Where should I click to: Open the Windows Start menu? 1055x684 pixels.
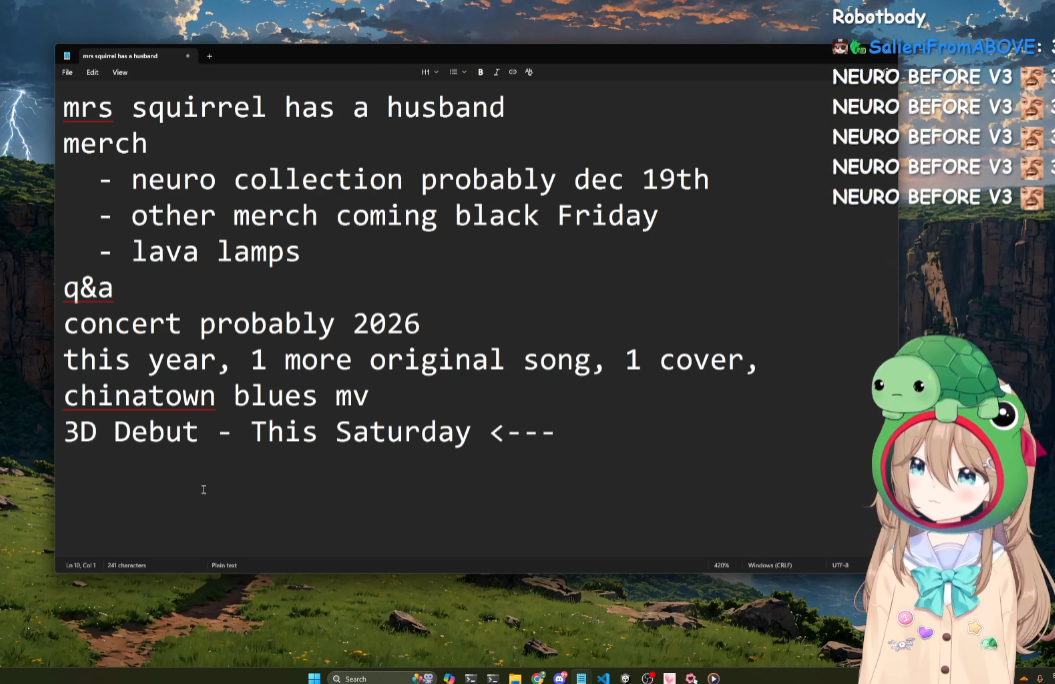[314, 678]
